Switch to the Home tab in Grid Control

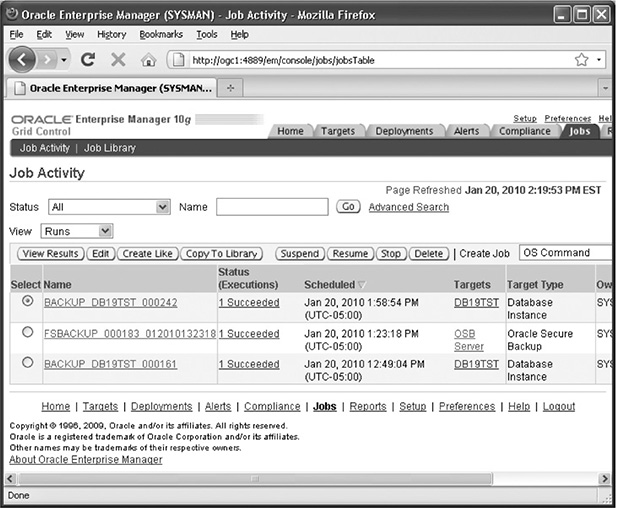290,131
